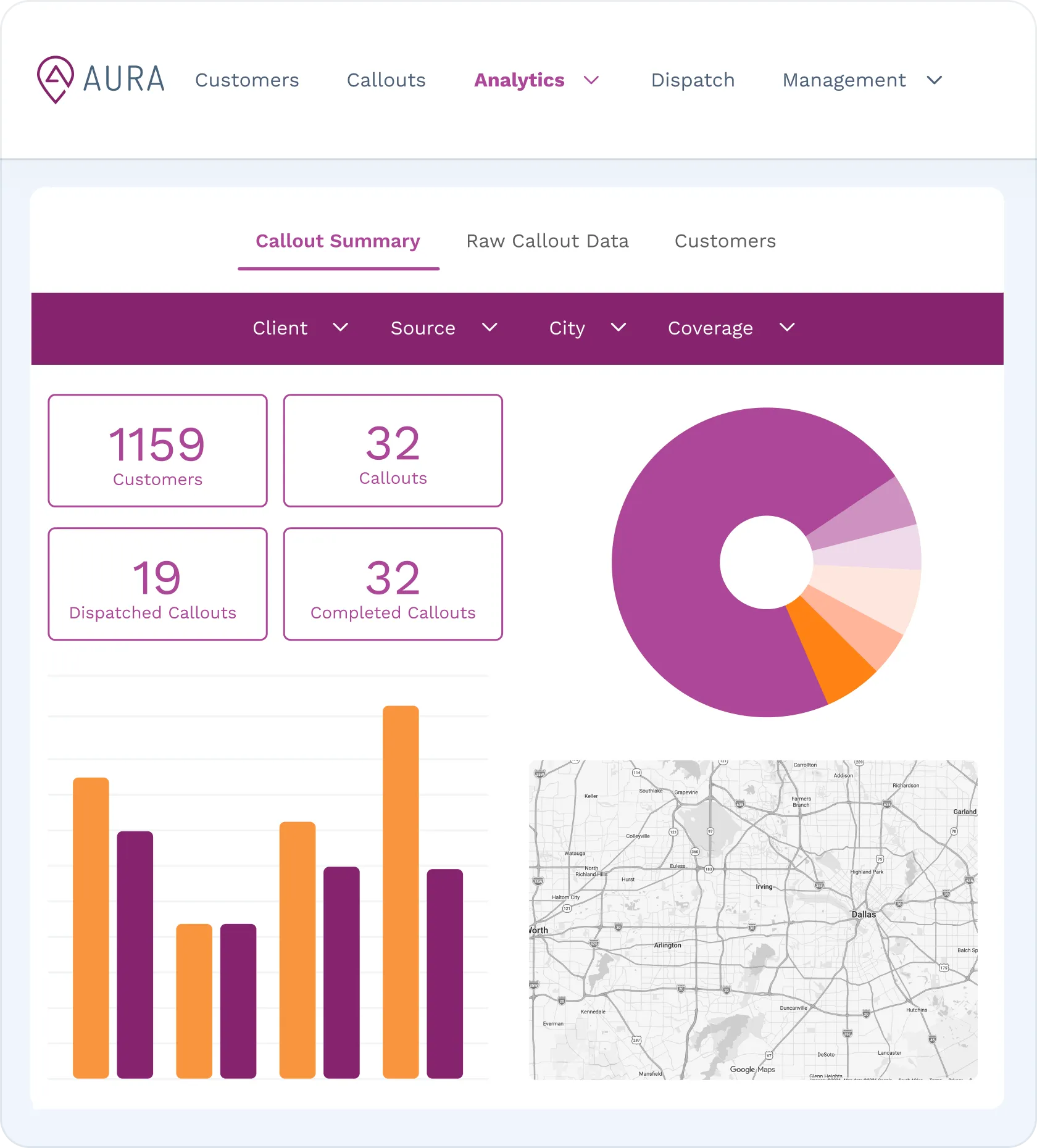The image size is (1037, 1148).
Task: Switch to the Callout Summary tab
Action: point(338,241)
